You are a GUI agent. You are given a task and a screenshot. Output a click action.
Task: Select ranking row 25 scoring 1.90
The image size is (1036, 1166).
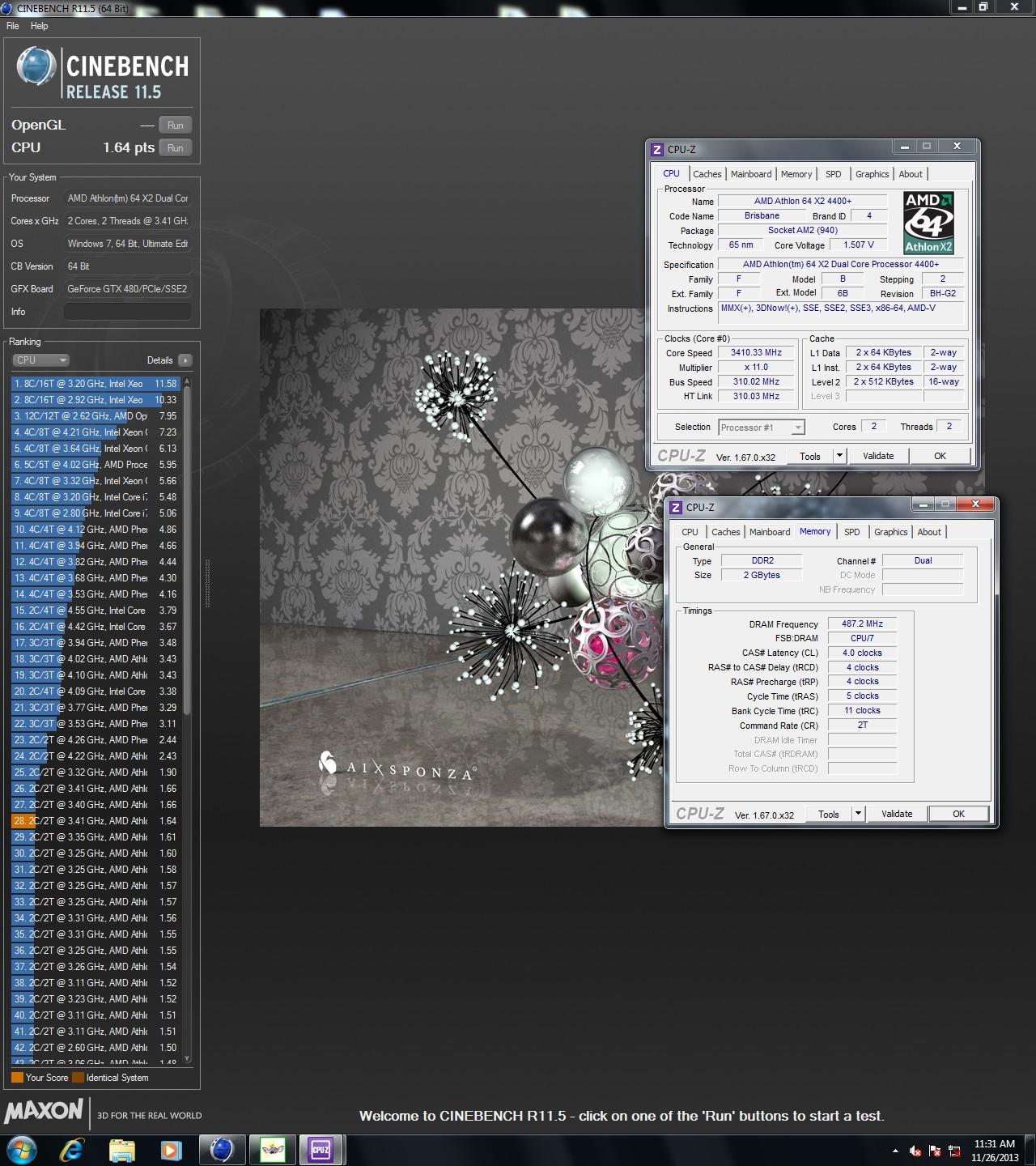tap(96, 772)
